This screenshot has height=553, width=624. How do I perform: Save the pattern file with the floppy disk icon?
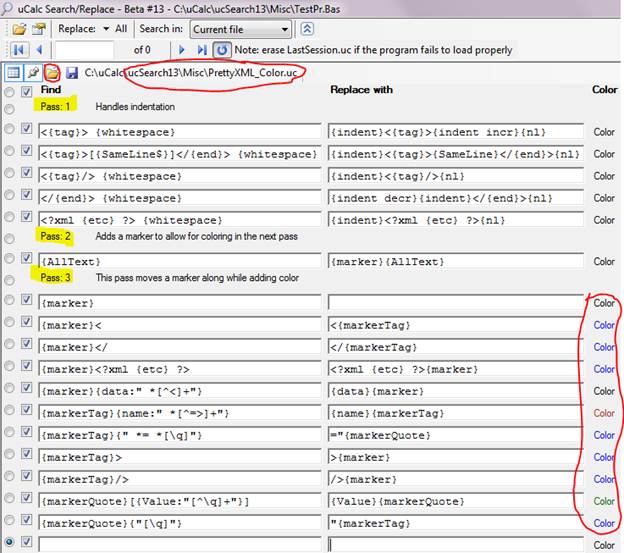[69, 72]
